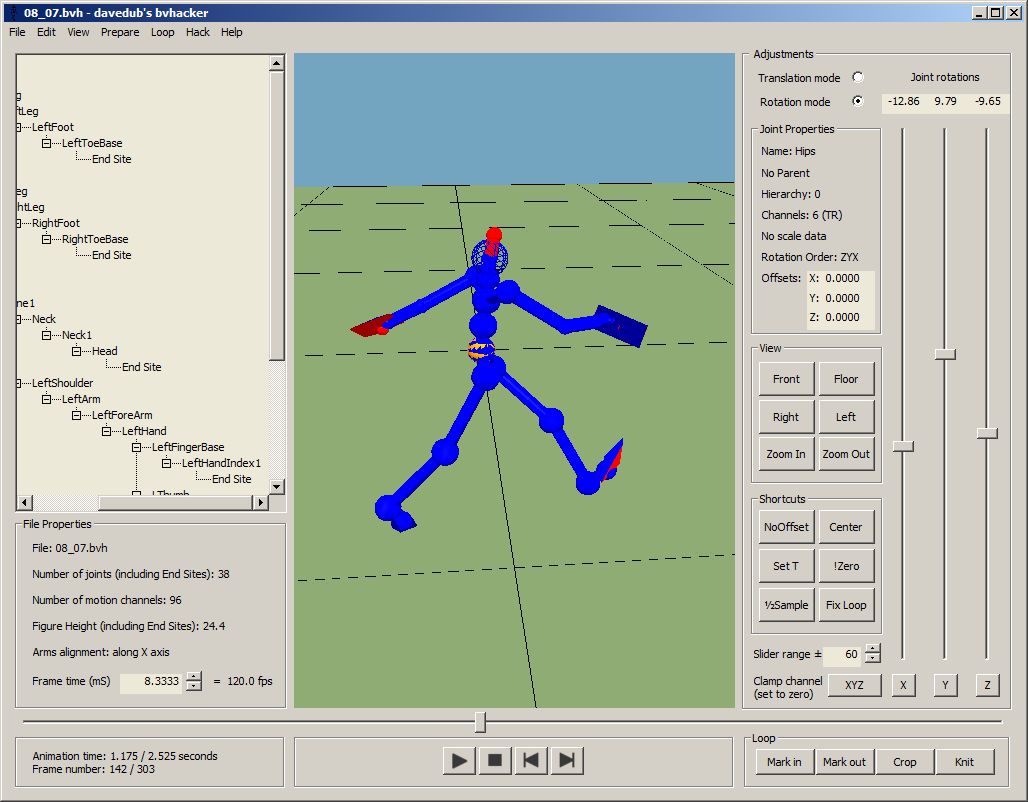Collapse the LeftArm tree node

pos(47,399)
